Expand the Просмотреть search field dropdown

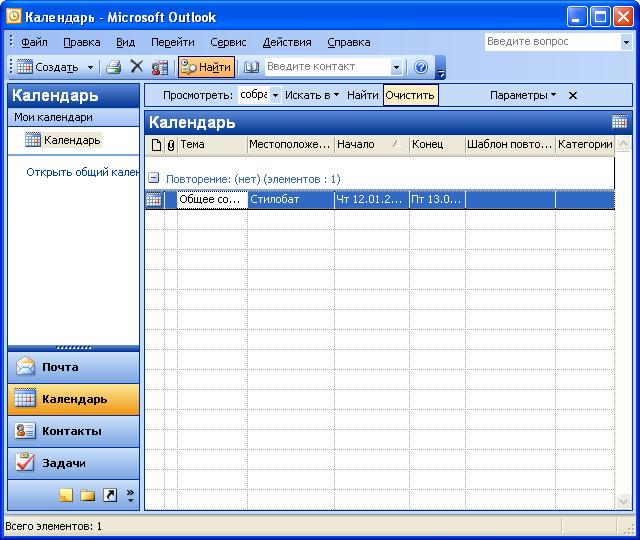276,96
